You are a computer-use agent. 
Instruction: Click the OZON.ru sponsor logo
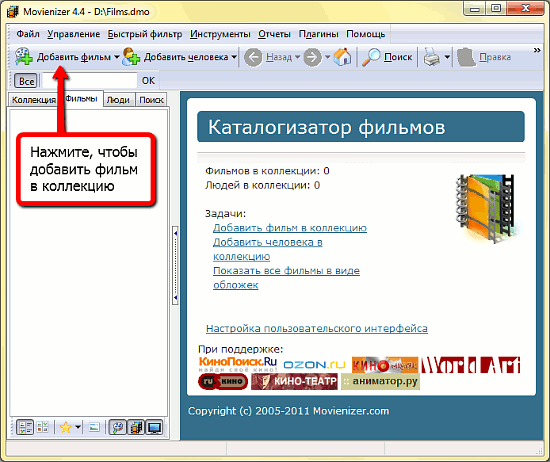click(314, 365)
